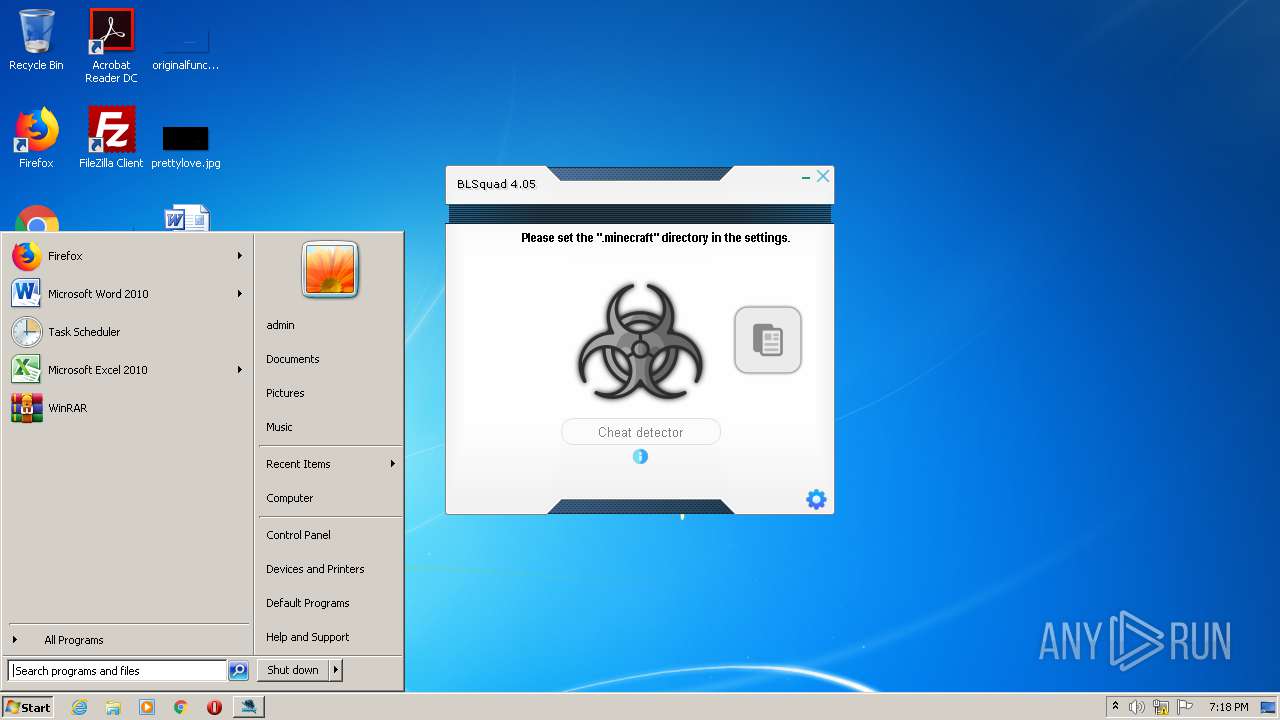The image size is (1280, 720).
Task: Minimize the BLSquad window
Action: (805, 177)
